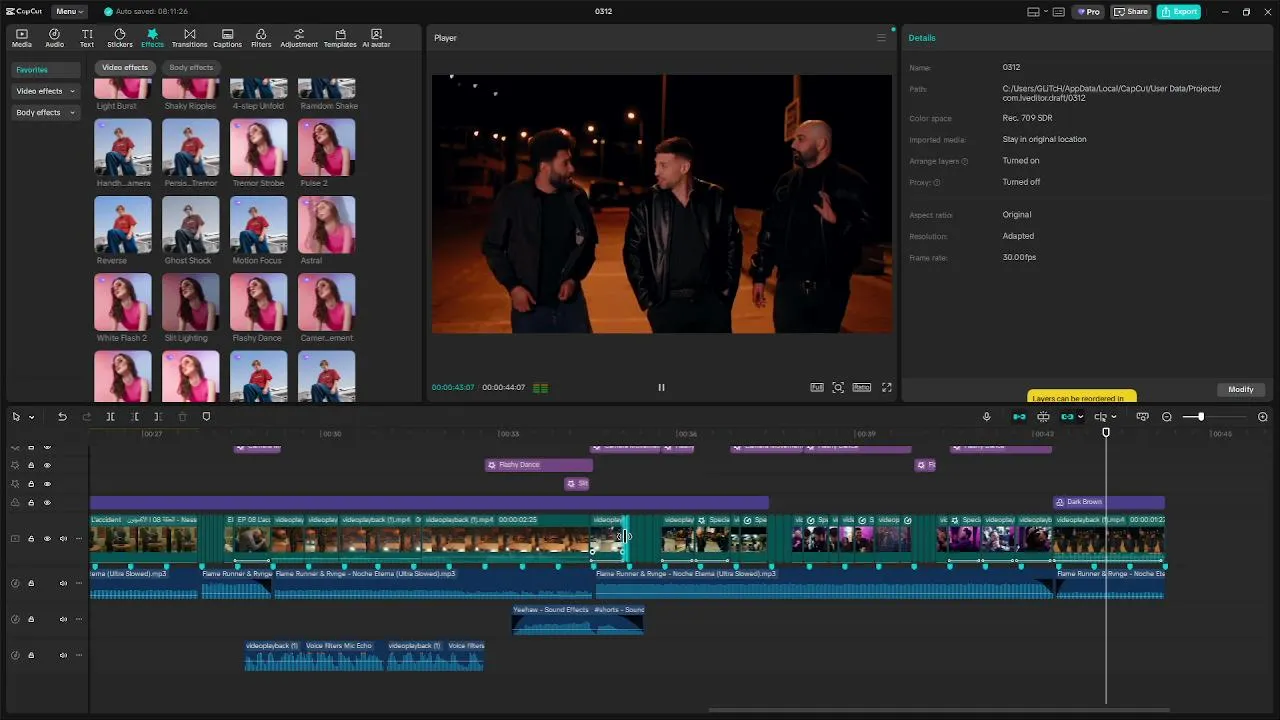The width and height of the screenshot is (1280, 720).
Task: Split the clip at playhead
Action: pyautogui.click(x=110, y=417)
